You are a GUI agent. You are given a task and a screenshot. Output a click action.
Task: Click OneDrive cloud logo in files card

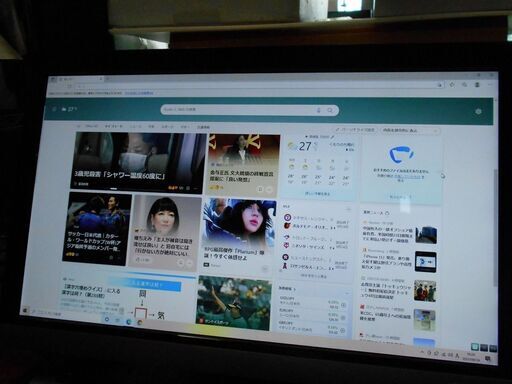pyautogui.click(x=402, y=154)
